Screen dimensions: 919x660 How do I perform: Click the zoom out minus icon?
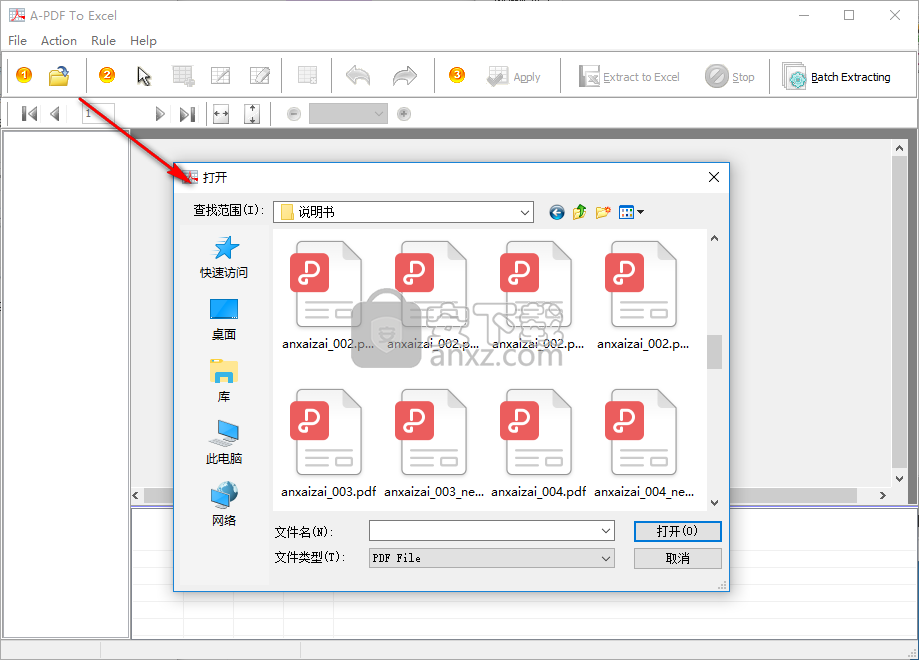tap(294, 114)
